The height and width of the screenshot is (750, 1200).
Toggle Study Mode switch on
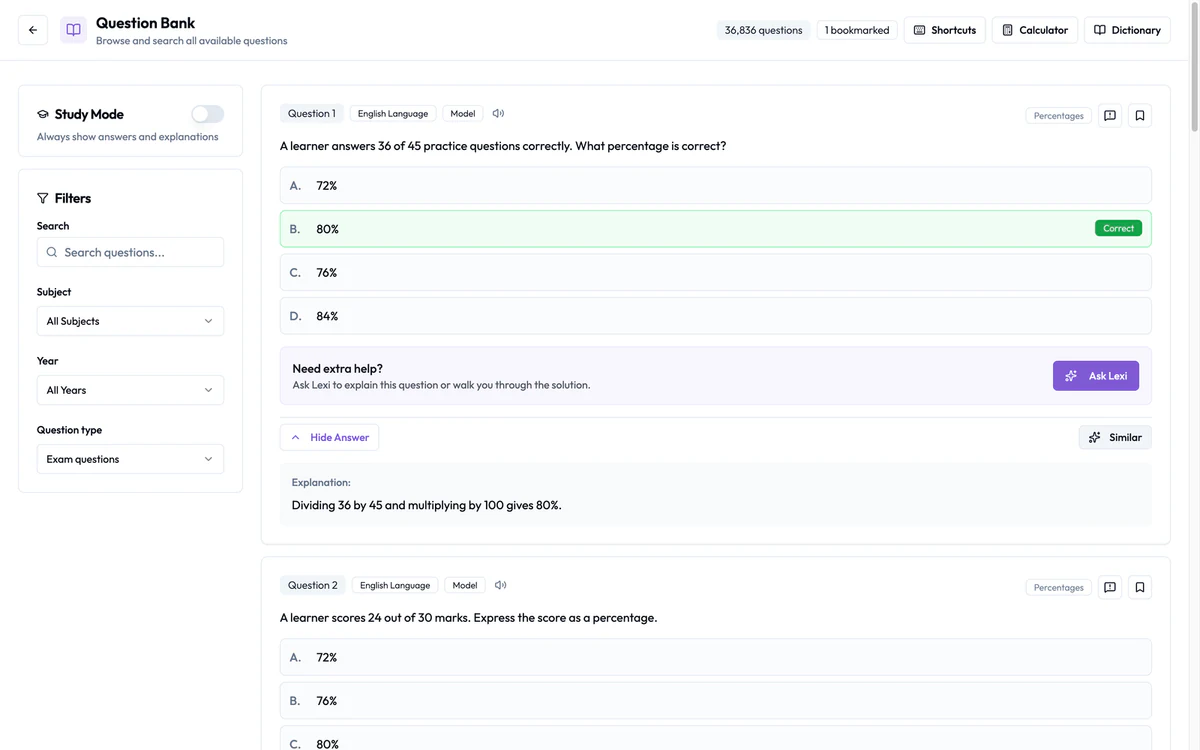coord(208,114)
